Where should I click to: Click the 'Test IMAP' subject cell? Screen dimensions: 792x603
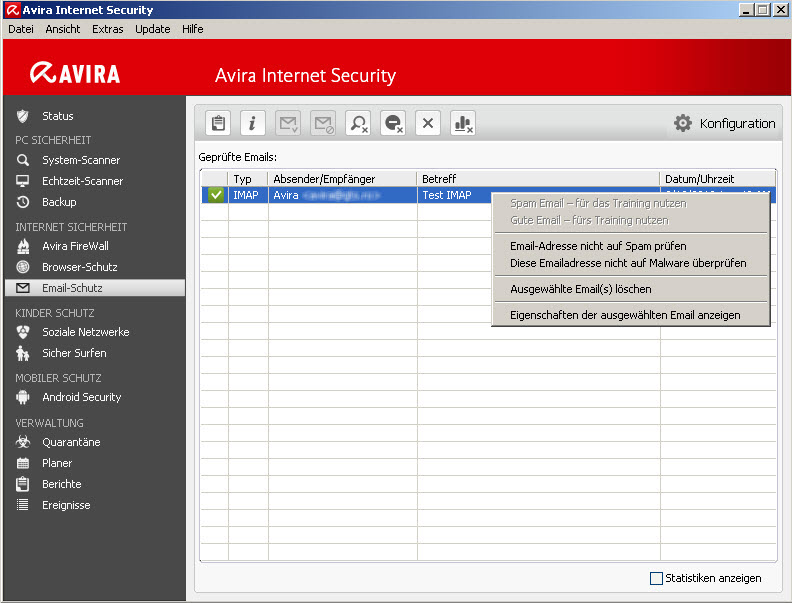tap(447, 195)
